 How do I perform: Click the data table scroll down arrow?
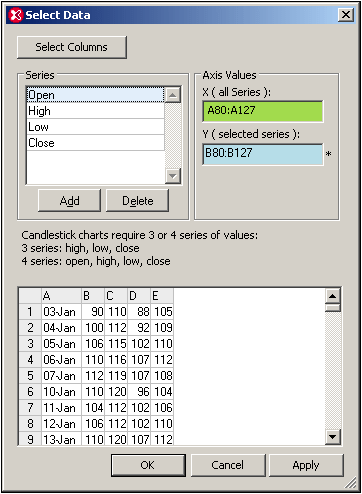coord(333,436)
